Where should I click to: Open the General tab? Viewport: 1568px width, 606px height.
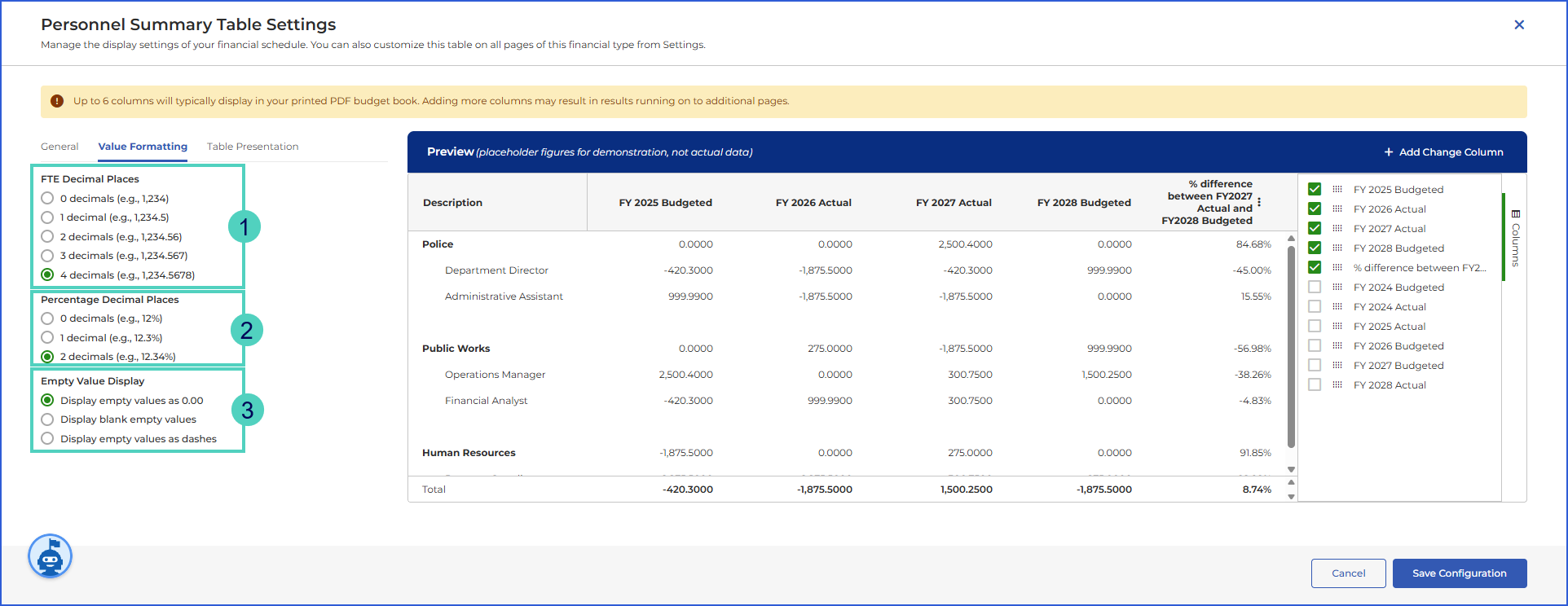pos(59,147)
